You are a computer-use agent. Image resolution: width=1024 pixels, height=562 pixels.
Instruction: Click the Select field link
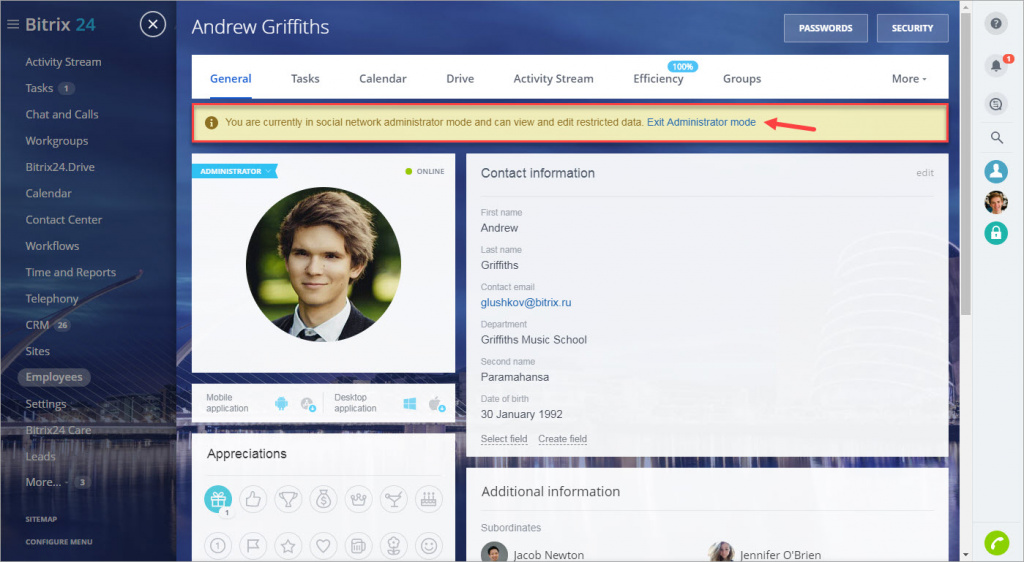coord(504,439)
